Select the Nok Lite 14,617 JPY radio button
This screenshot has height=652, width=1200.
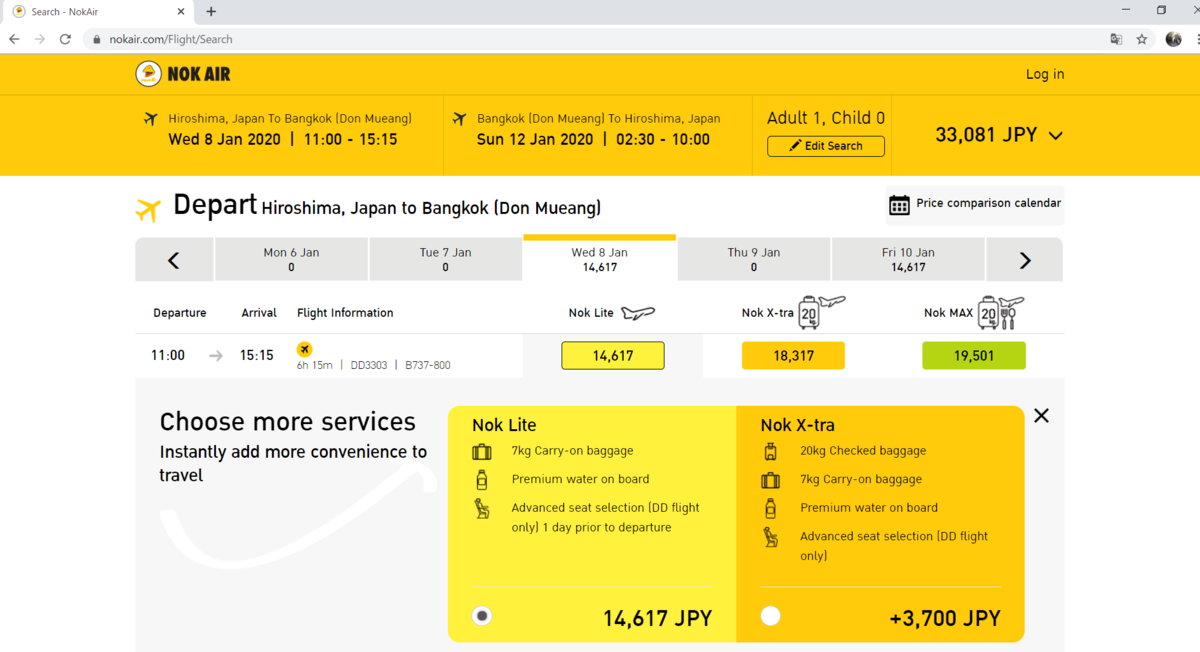tap(482, 616)
